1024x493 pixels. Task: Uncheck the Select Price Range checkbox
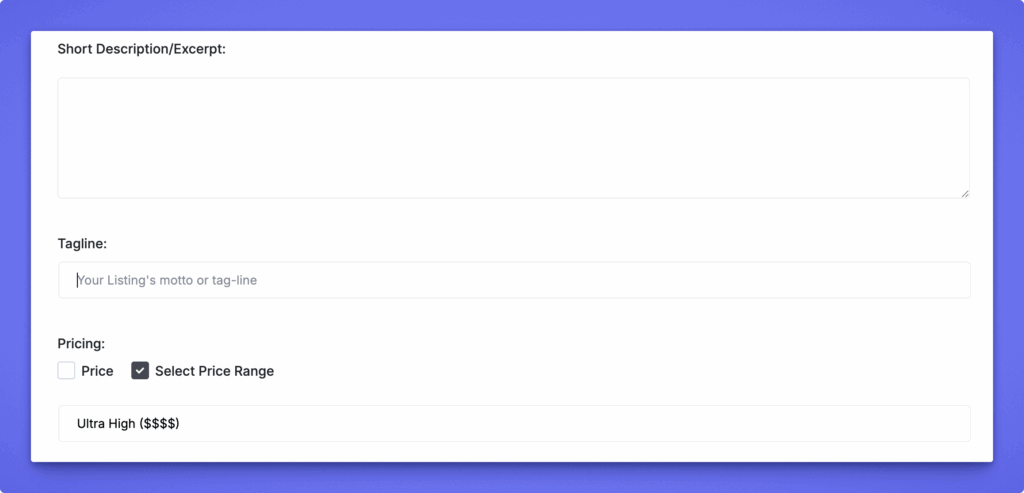point(140,371)
